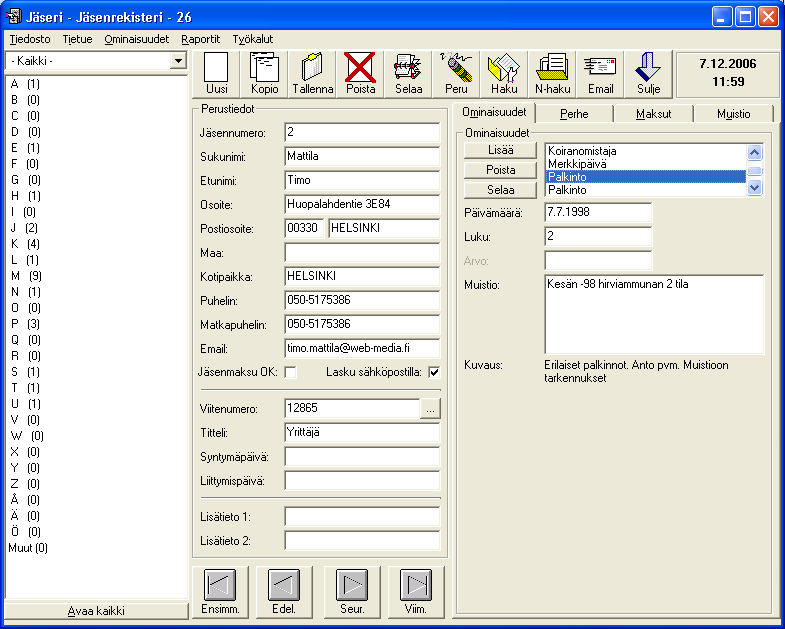Click the Titteli field with Yrittäjä

click(362, 433)
